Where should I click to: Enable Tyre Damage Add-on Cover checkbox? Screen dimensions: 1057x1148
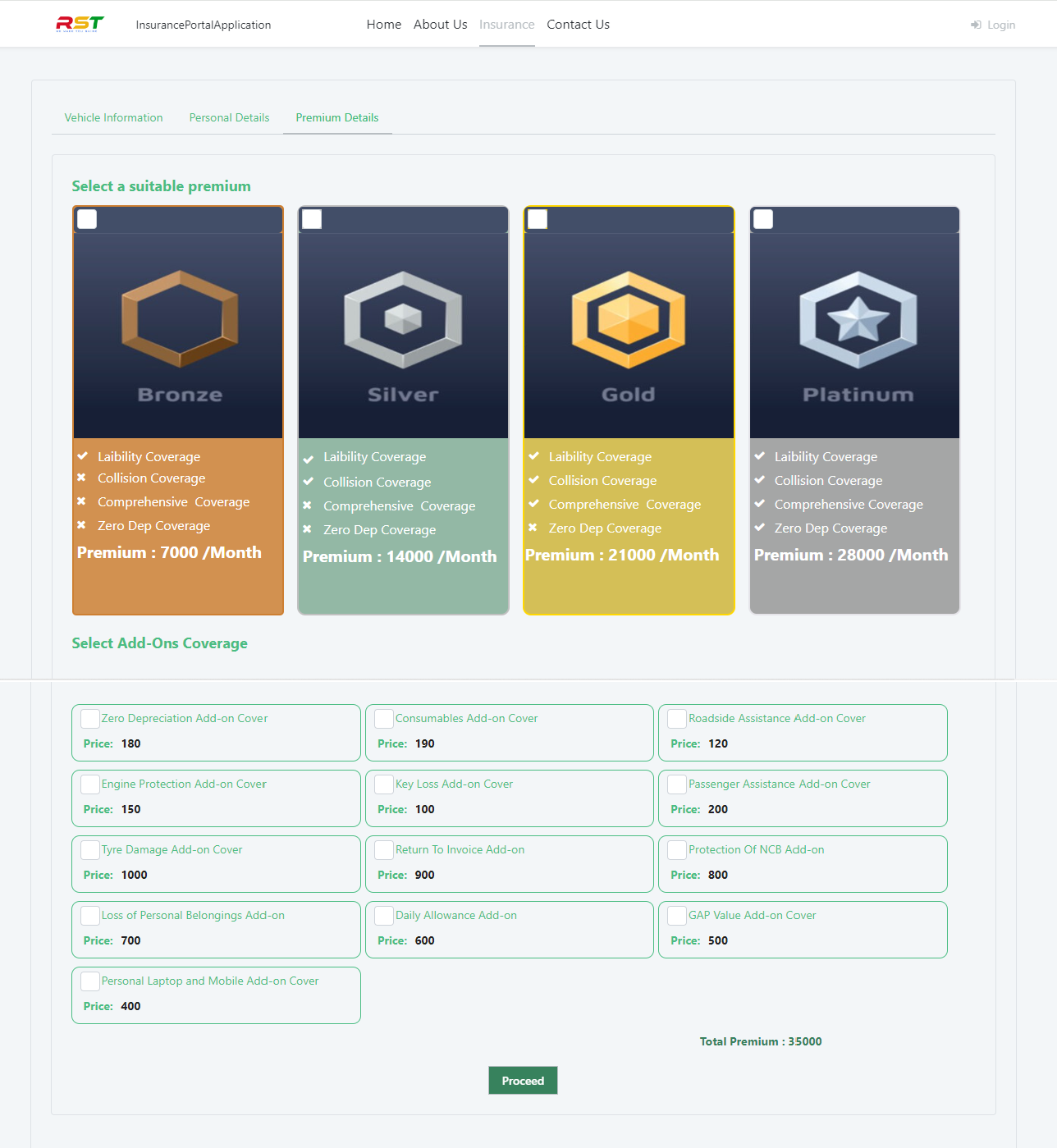click(90, 850)
